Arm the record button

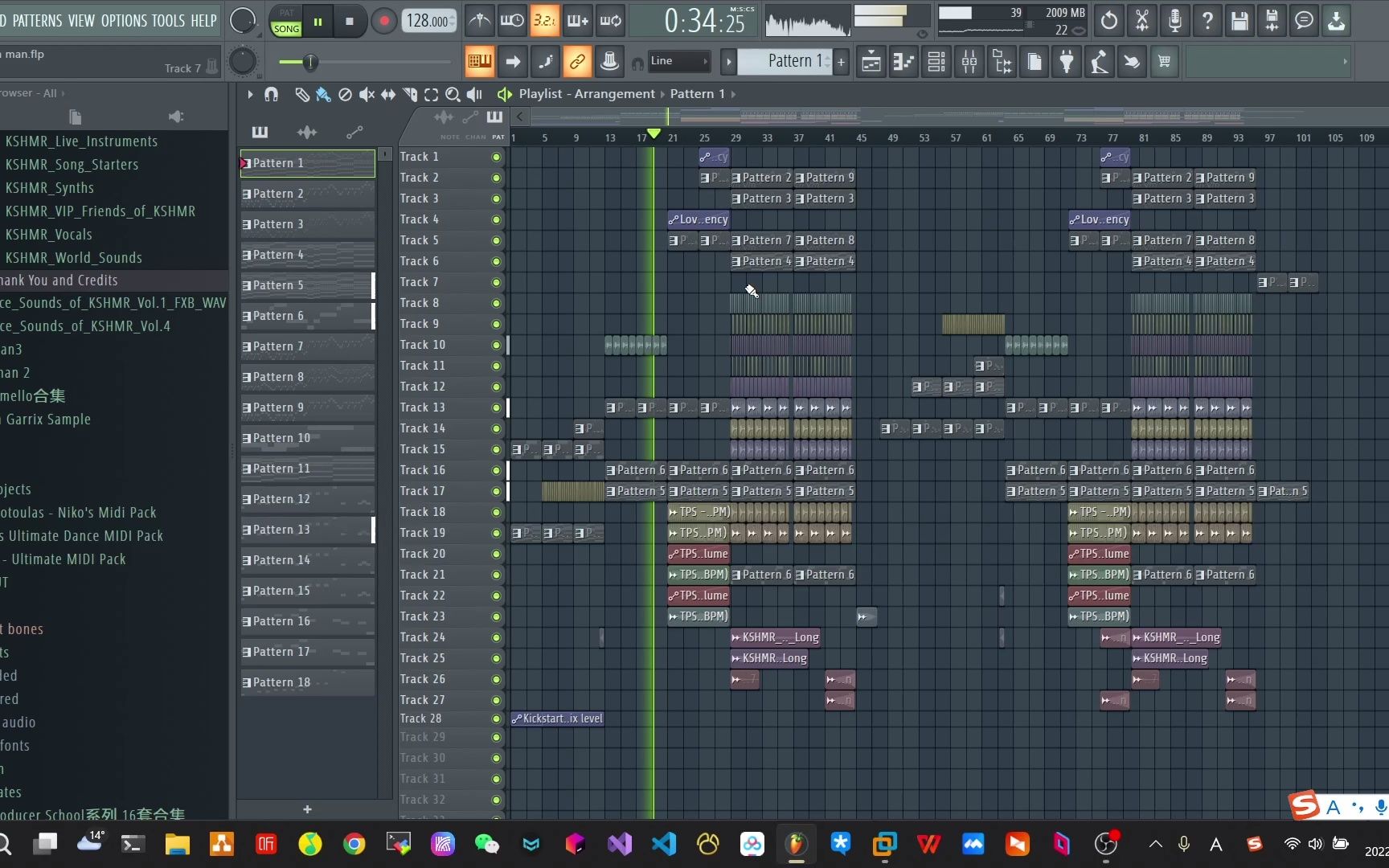[x=384, y=22]
